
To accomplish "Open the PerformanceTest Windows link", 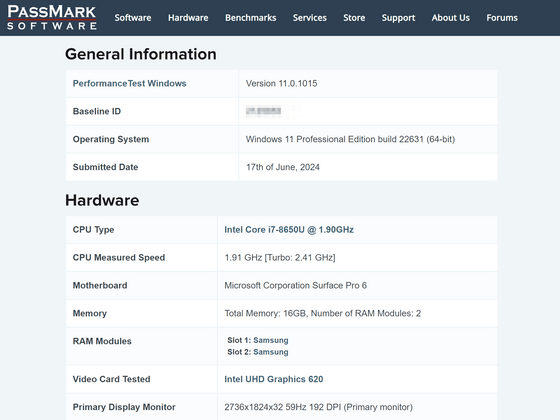I will [130, 84].
